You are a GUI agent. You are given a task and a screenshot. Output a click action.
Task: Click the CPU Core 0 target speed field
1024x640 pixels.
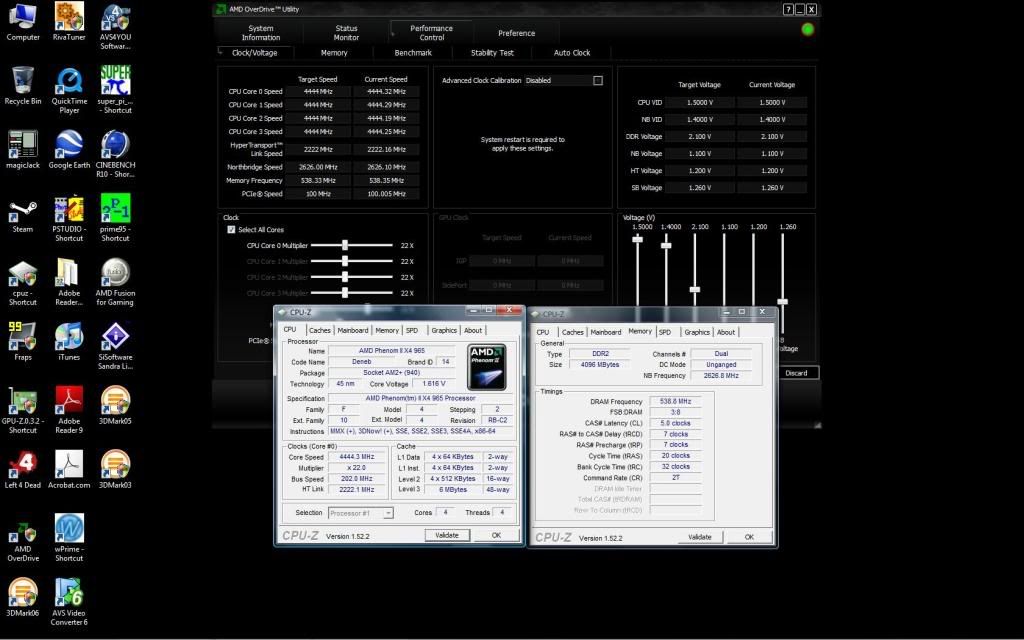tap(318, 92)
